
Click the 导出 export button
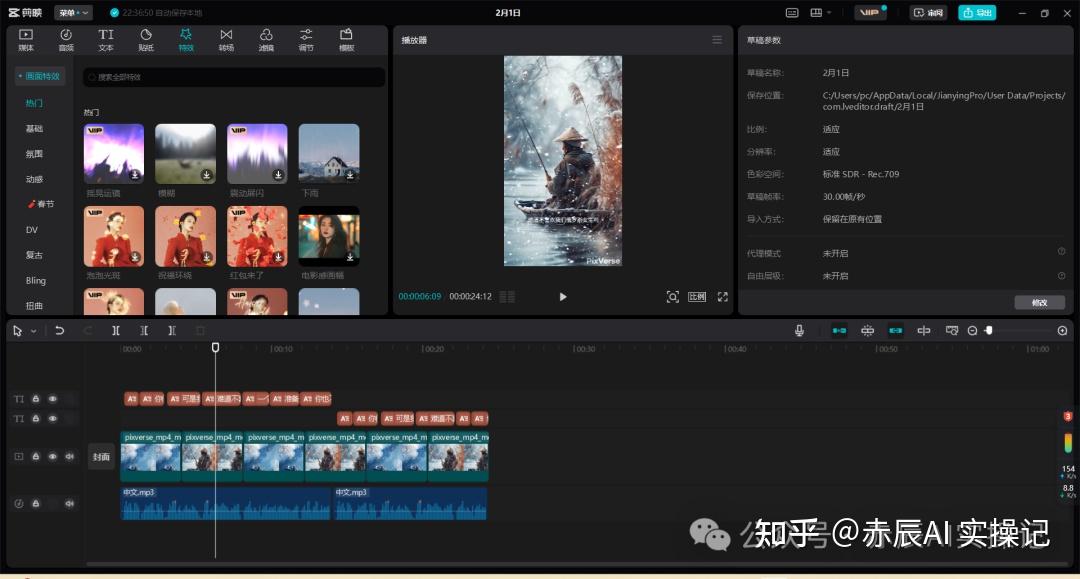coord(977,12)
